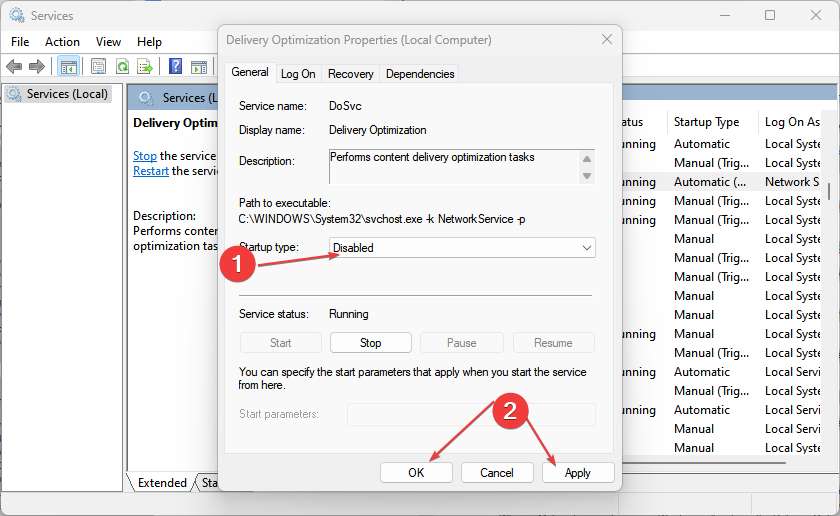Switch to the Log On tab
Viewport: 840px width, 516px height.
(x=298, y=73)
